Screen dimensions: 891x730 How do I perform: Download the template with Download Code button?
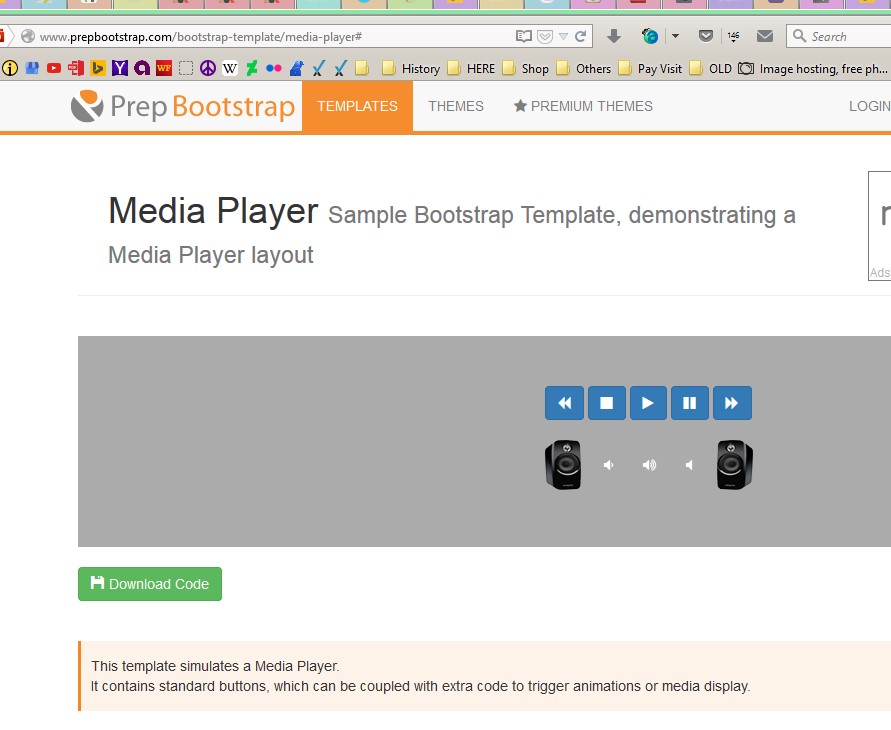coord(150,584)
